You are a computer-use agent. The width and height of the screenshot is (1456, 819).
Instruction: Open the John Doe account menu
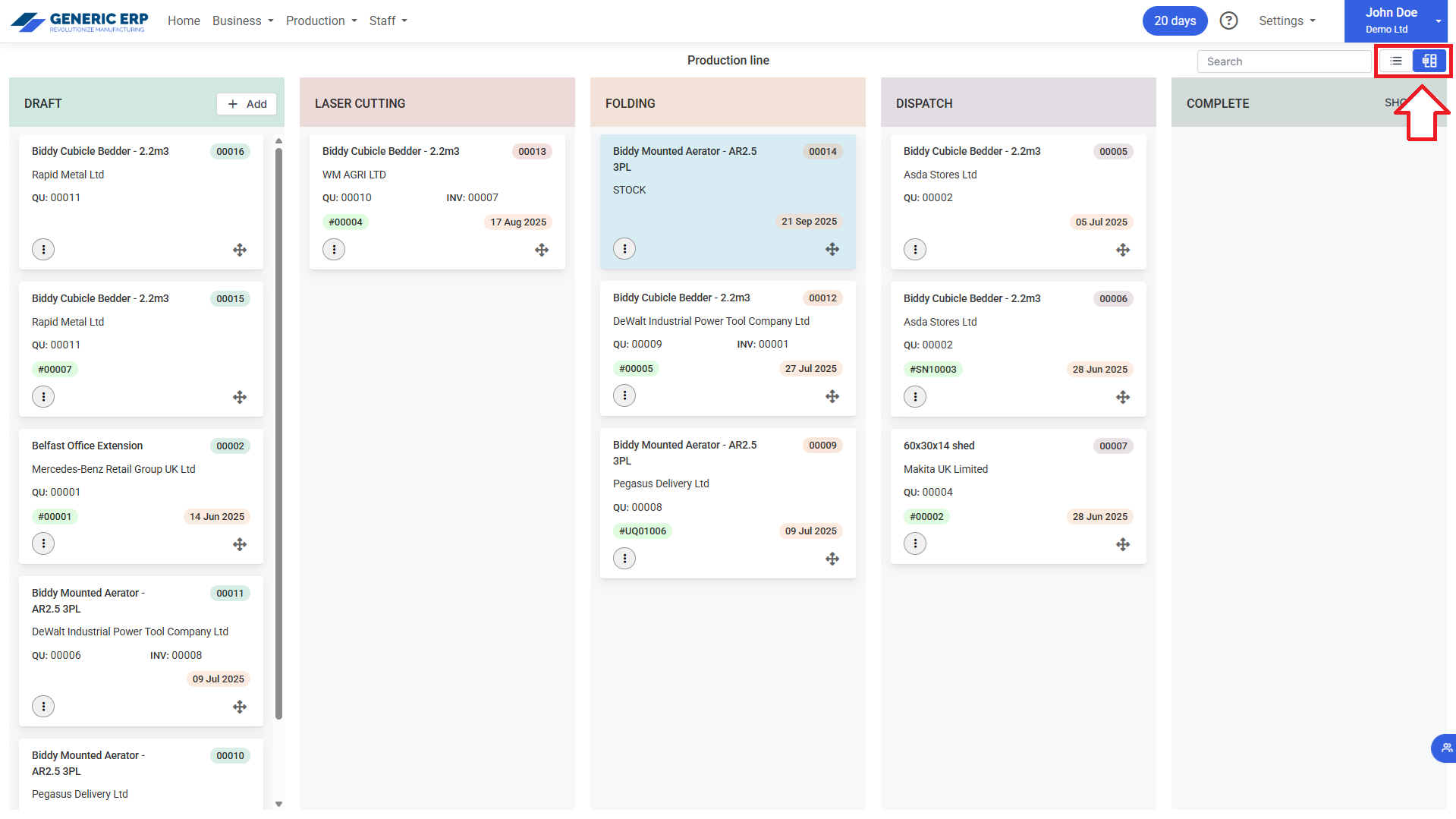1395,20
